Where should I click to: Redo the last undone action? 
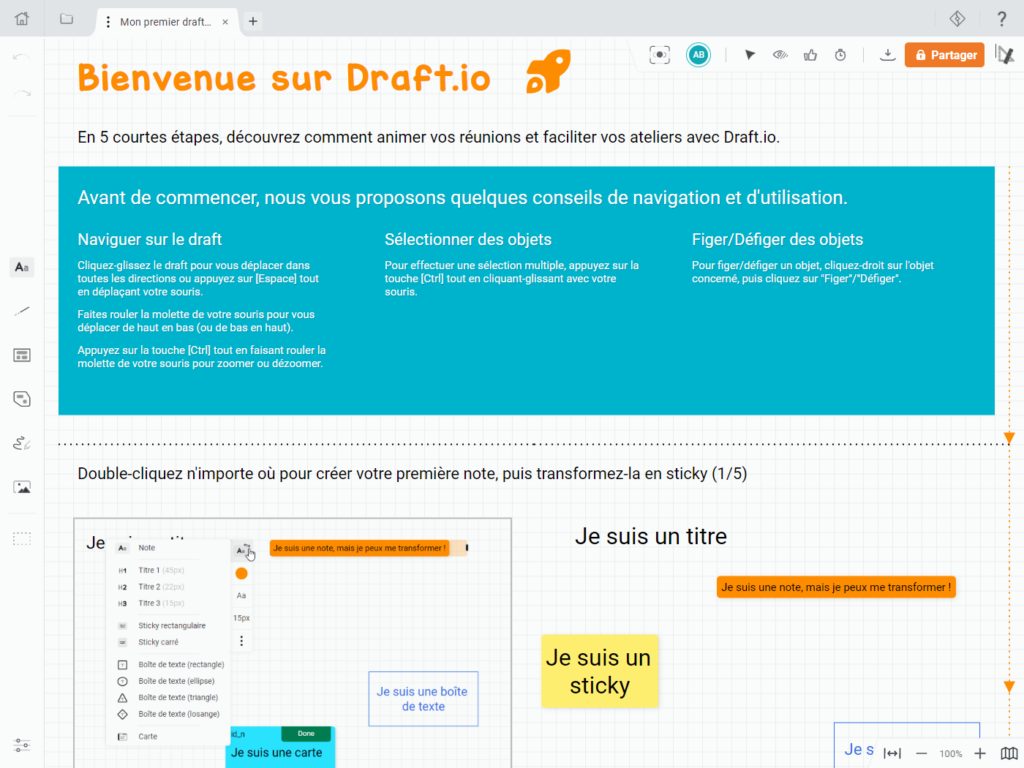coord(22,94)
